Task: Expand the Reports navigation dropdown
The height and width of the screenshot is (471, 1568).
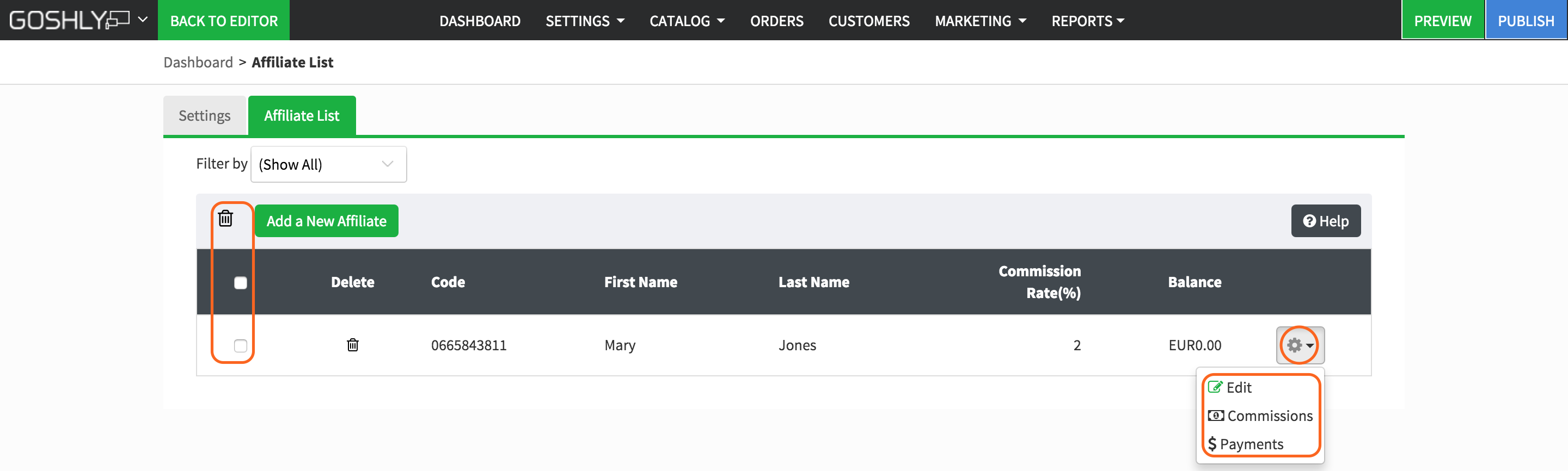Action: tap(1087, 21)
